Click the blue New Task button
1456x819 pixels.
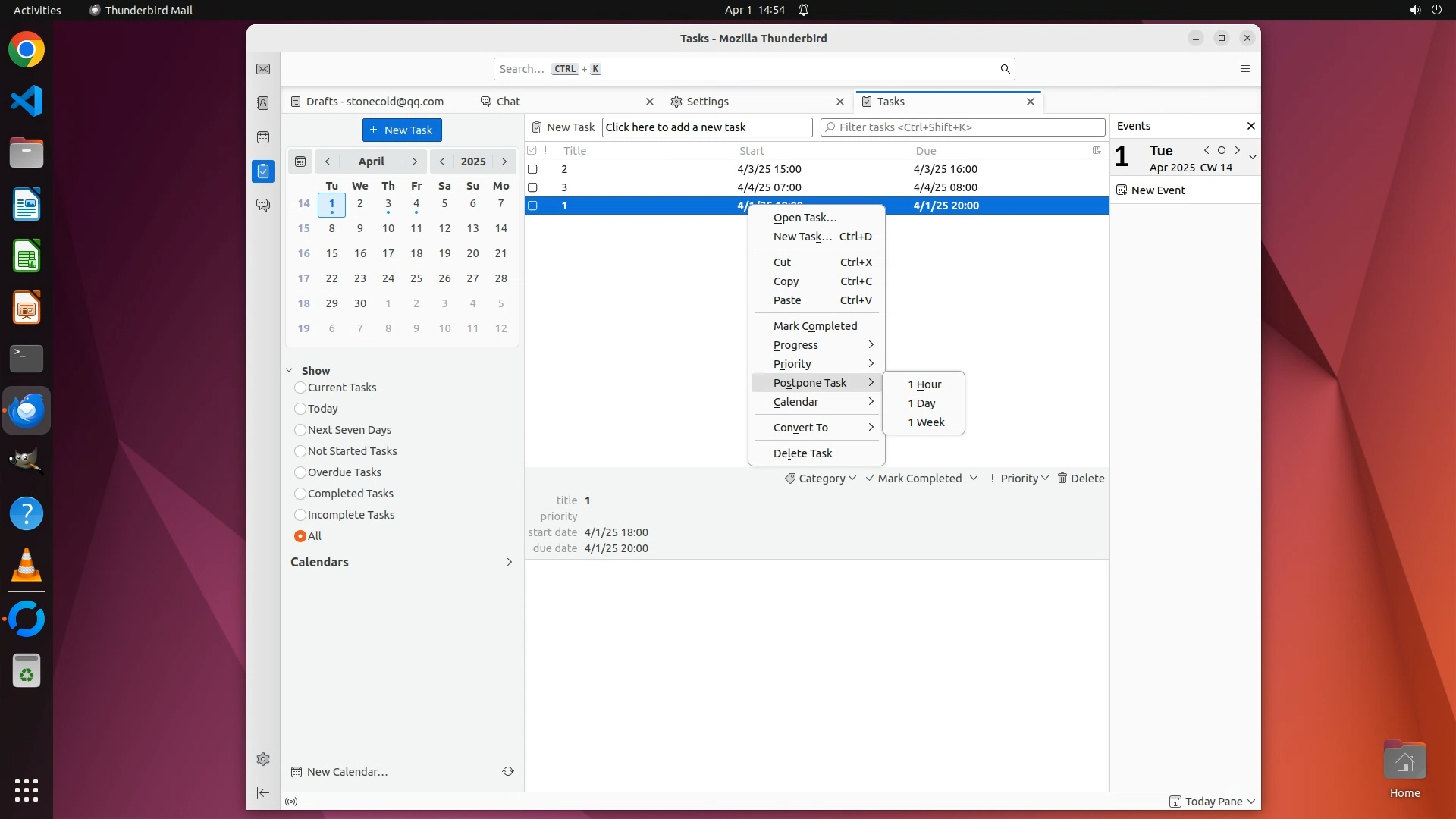(x=402, y=130)
